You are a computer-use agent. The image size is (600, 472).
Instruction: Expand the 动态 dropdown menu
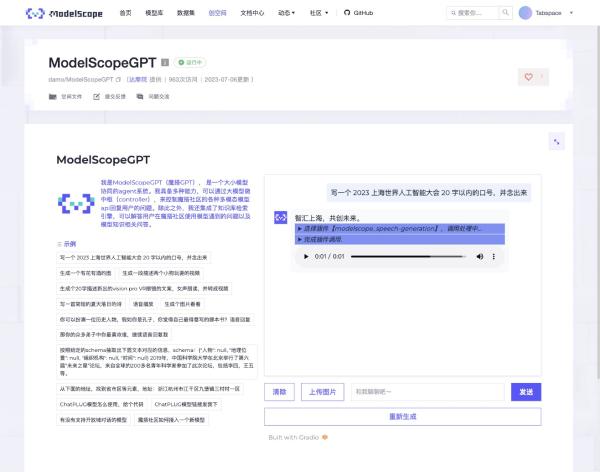pos(286,13)
